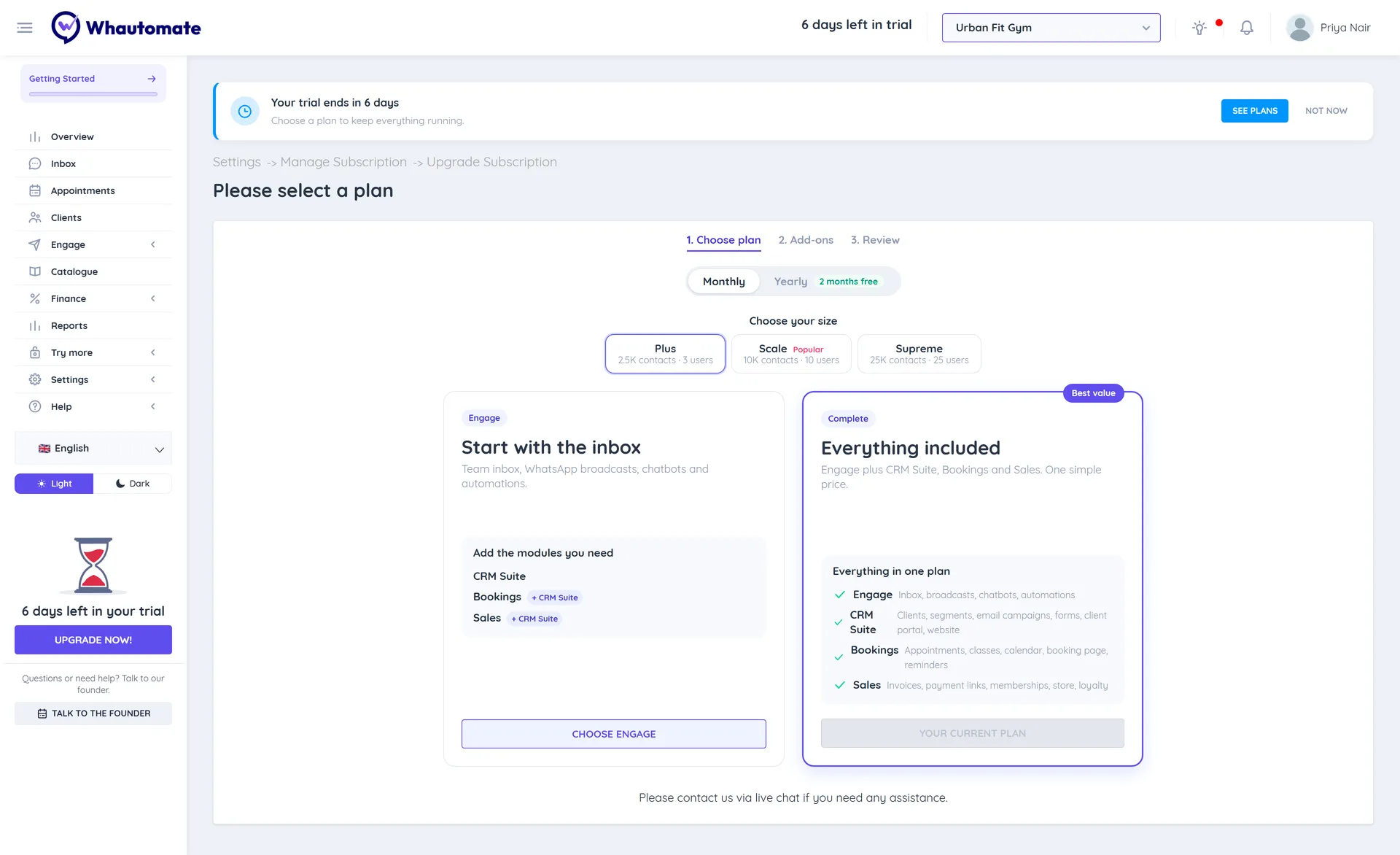Select the Scale plan size
This screenshot has width=1400, height=855.
pos(791,354)
